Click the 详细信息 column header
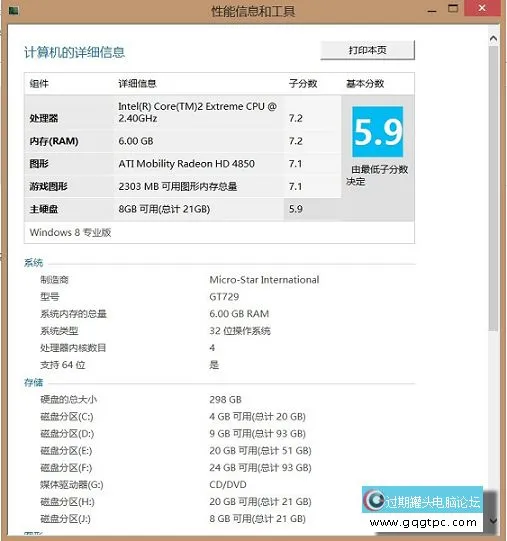This screenshot has height=541, width=507. pyautogui.click(x=137, y=83)
